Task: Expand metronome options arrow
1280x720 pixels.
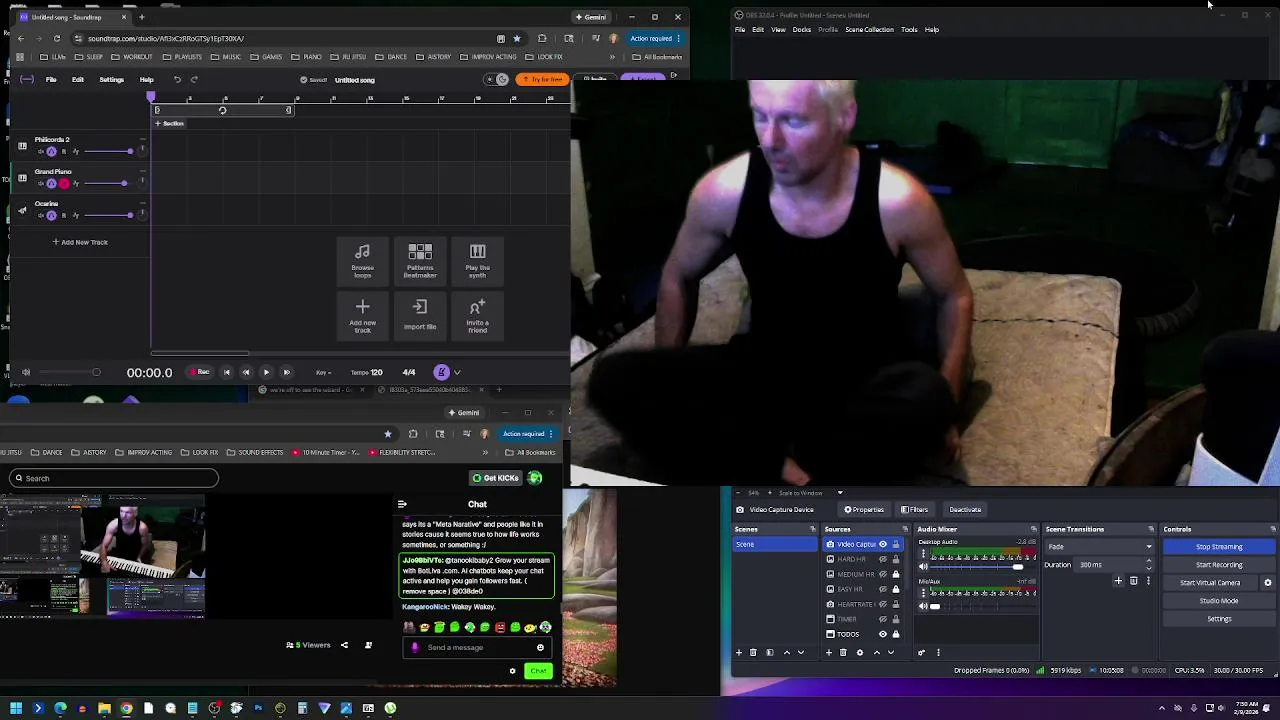Action: click(x=457, y=373)
